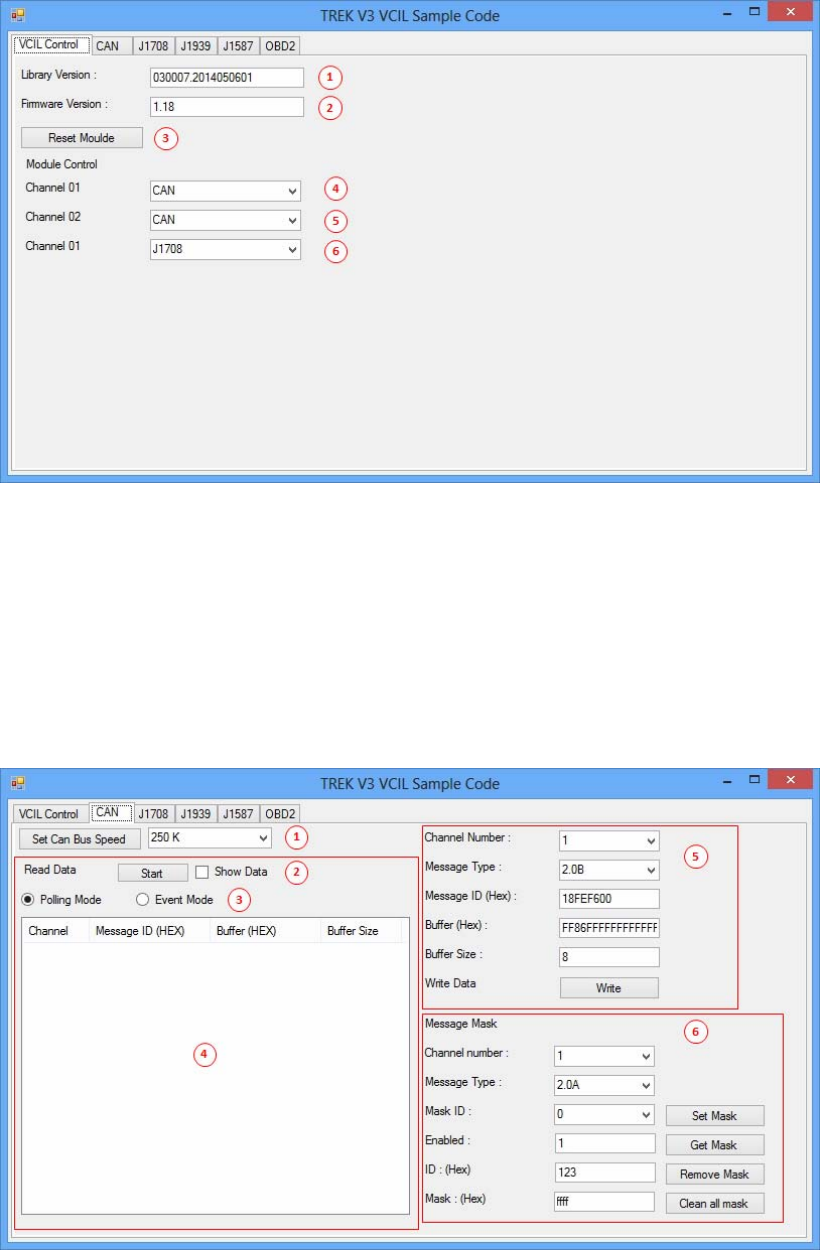Click Buffer Size field showing 8
Image resolution: width=820 pixels, height=1250 pixels.
(x=609, y=957)
